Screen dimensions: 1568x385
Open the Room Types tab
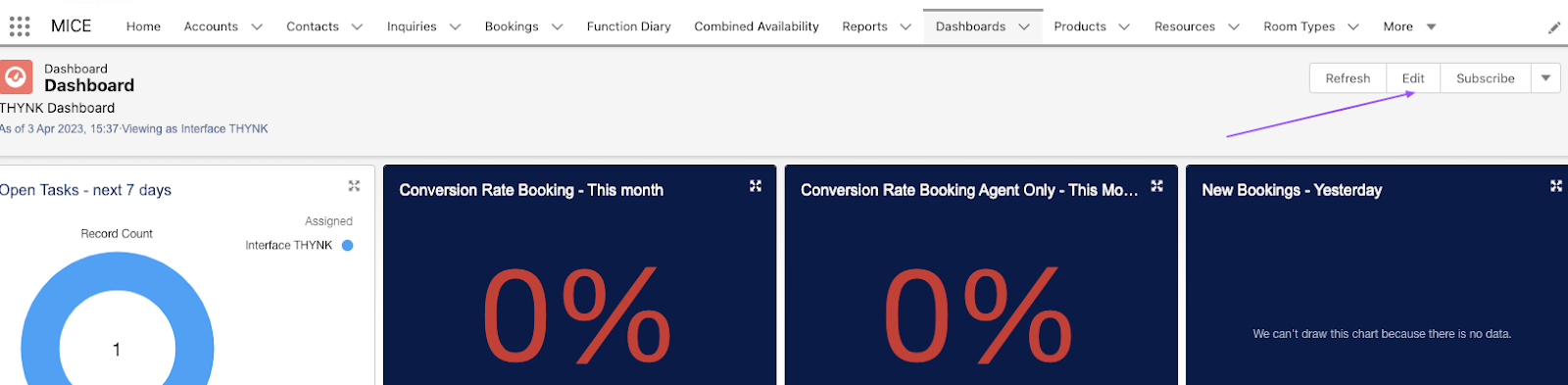pyautogui.click(x=1299, y=27)
